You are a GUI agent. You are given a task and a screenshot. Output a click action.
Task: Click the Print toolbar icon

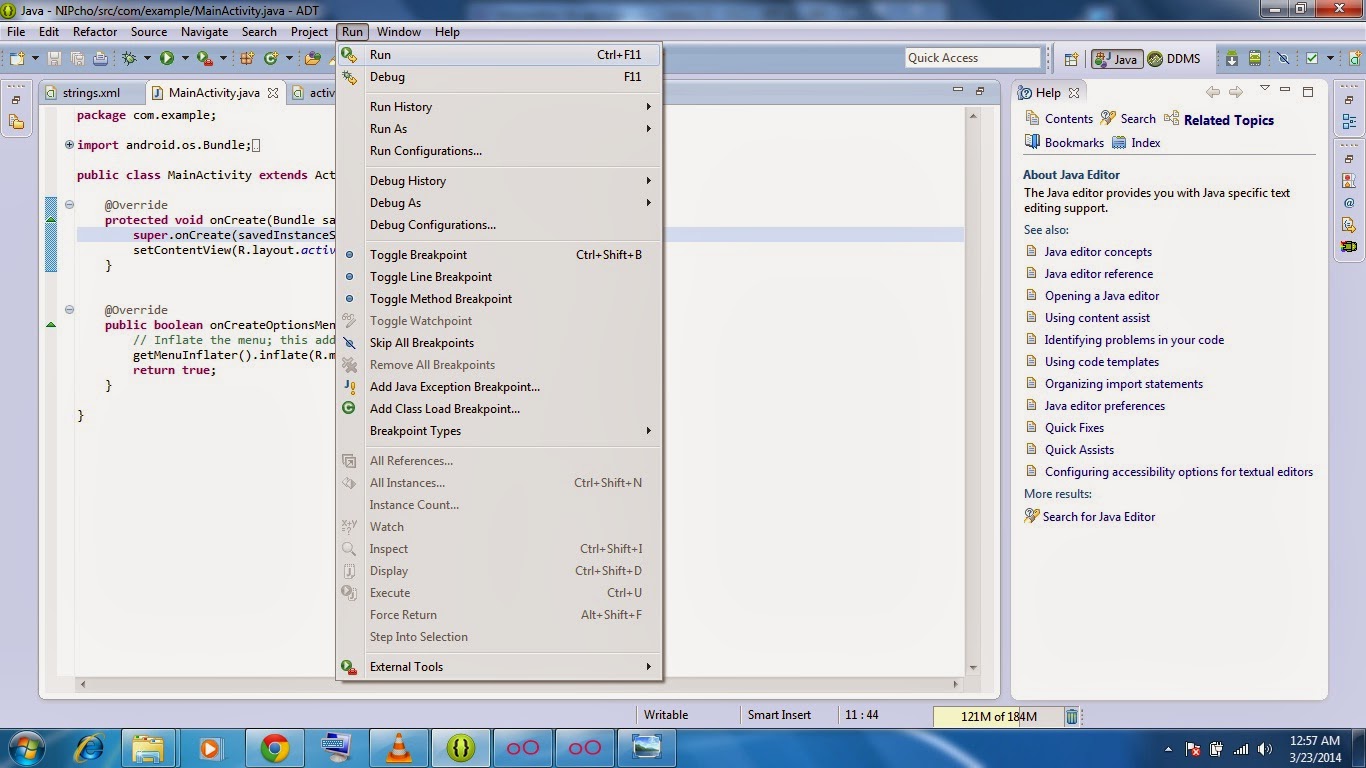pyautogui.click(x=100, y=58)
